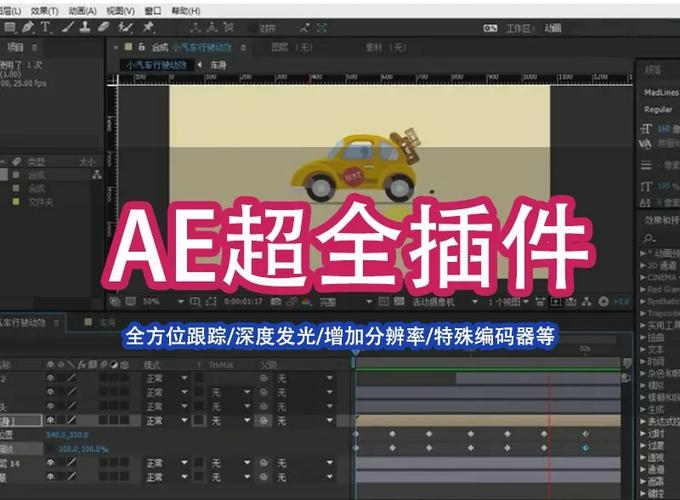Toggle preserve transparency box on 车身 layer
This screenshot has width=680, height=500.
tap(199, 420)
